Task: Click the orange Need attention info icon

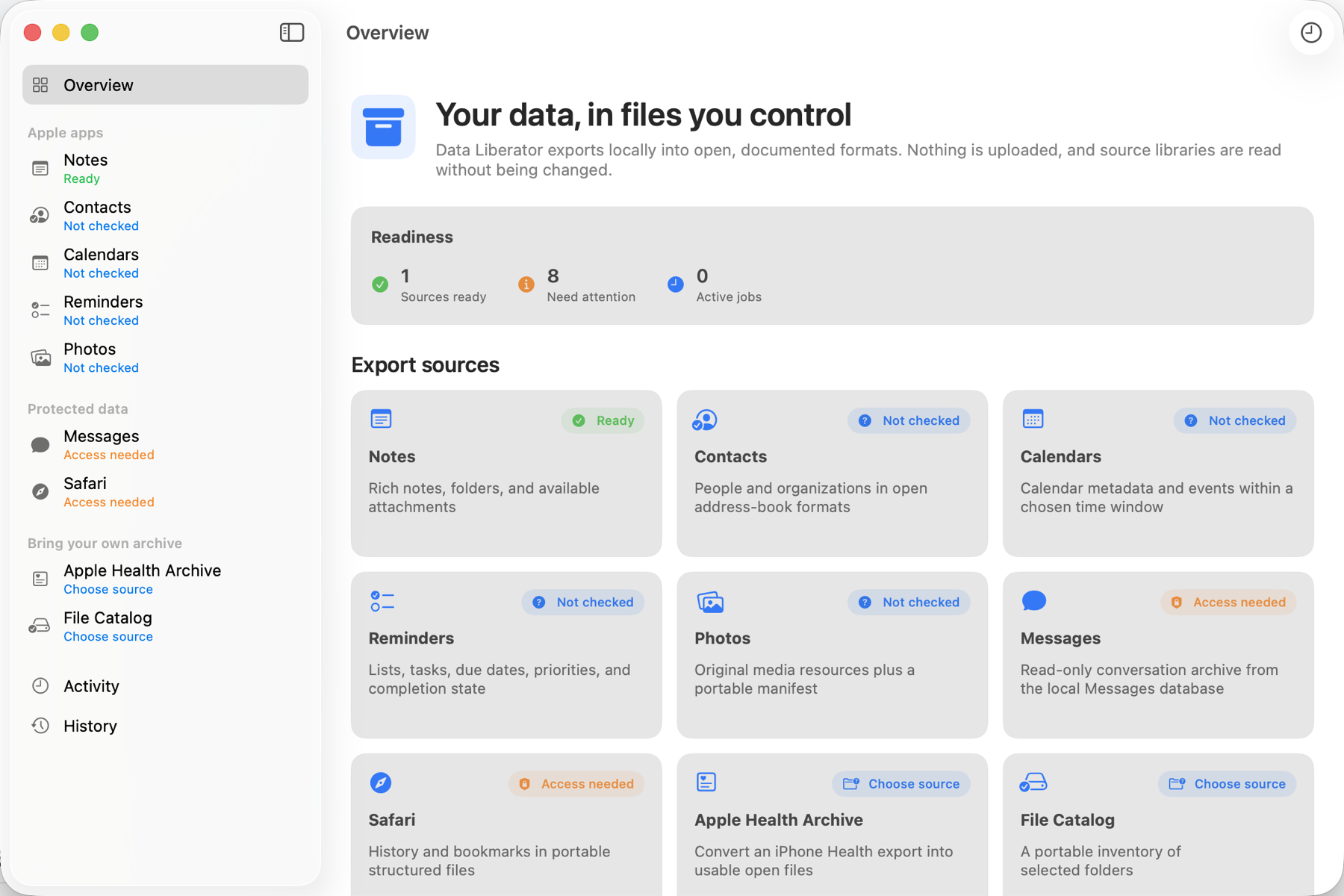Action: click(x=526, y=284)
